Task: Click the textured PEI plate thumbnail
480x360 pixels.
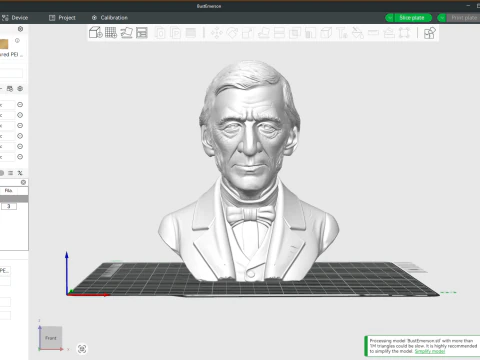Action: pyautogui.click(x=4, y=44)
